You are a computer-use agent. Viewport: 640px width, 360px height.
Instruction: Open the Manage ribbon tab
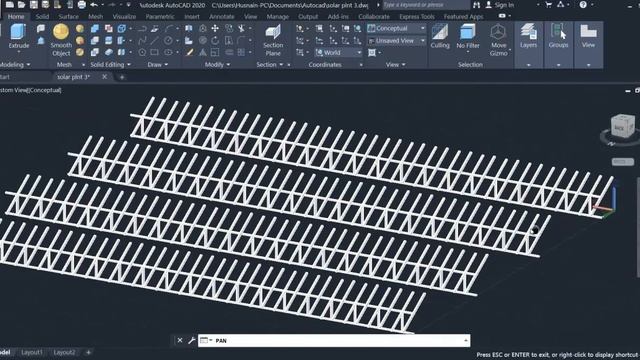tap(278, 17)
